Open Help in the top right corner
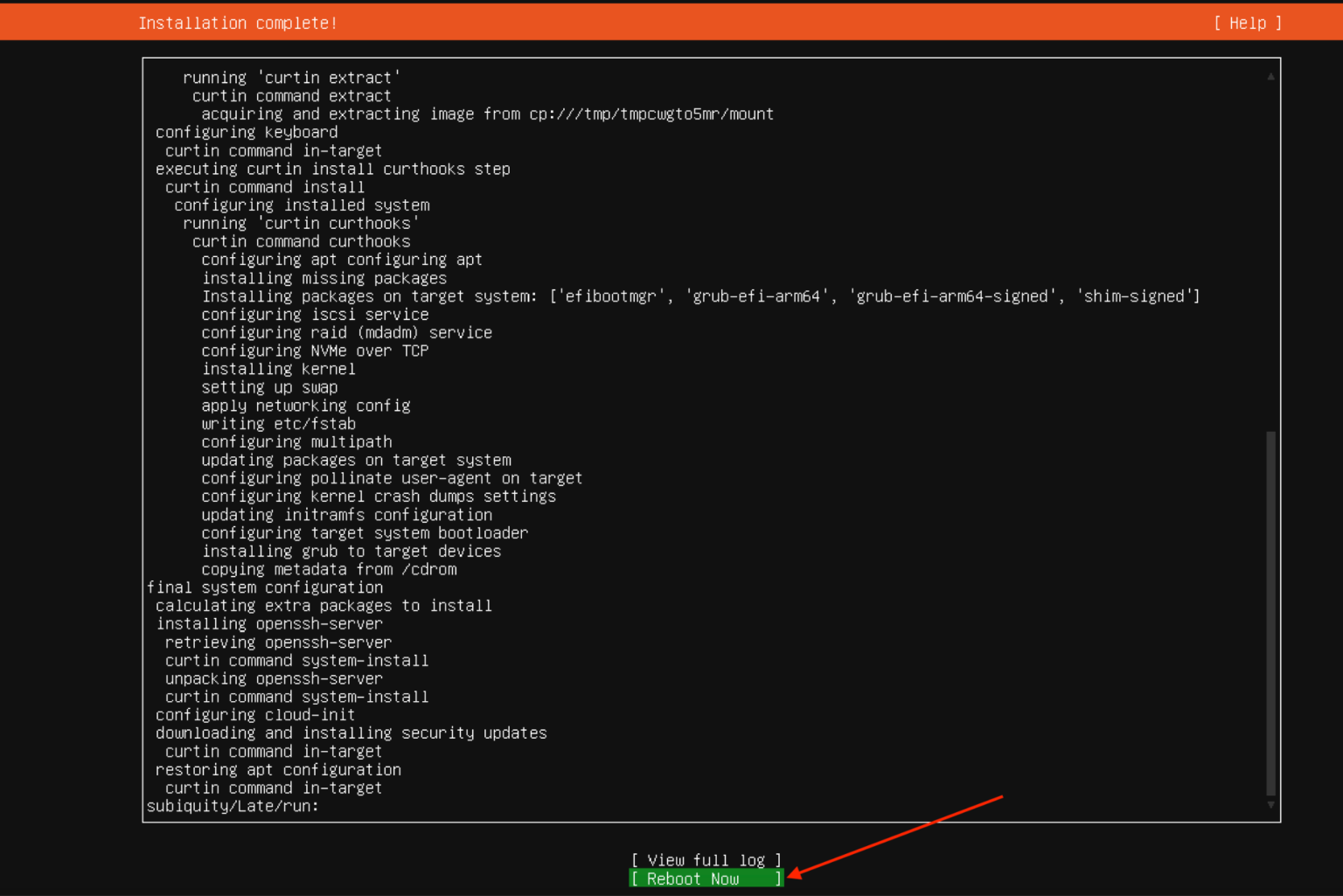Screen dimensions: 1343x896 tap(1247, 23)
